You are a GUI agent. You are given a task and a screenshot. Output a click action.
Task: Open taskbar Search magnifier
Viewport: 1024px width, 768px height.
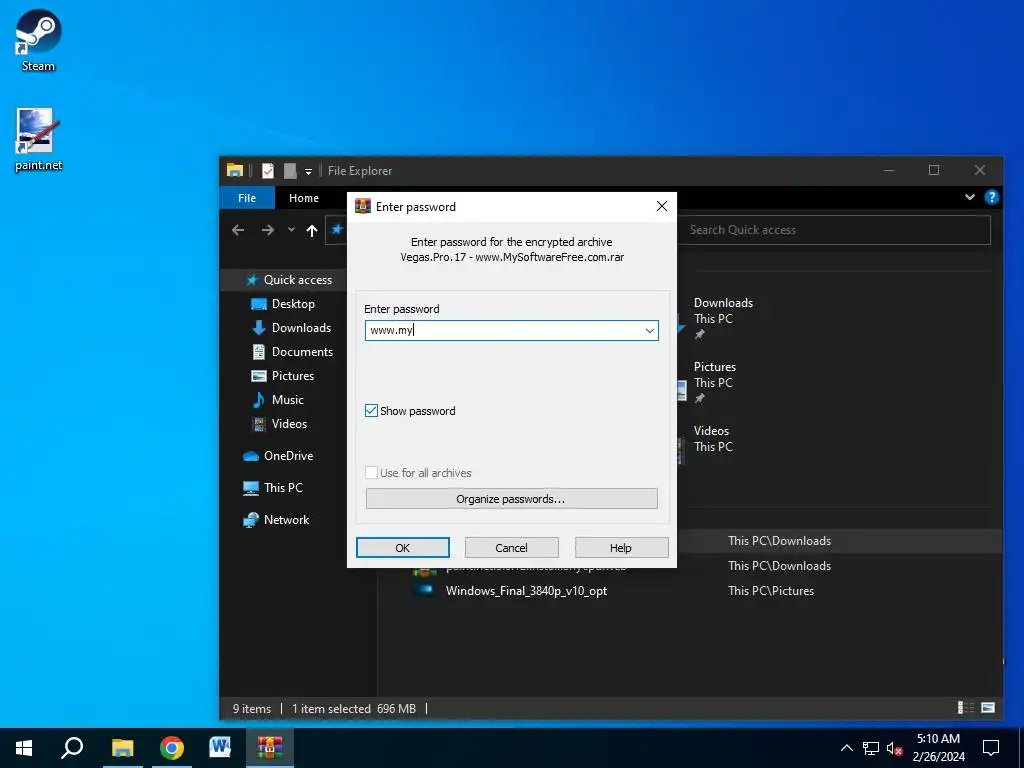pos(72,748)
